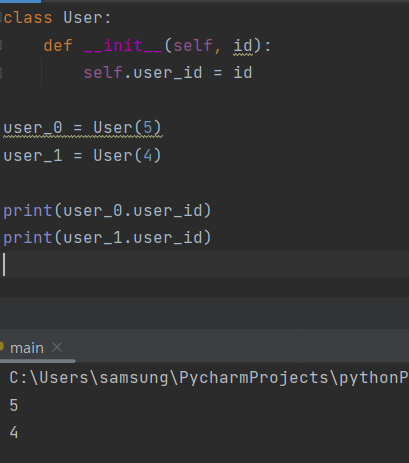The height and width of the screenshot is (463, 409).
Task: Click the 'user_0 = User(5)' line
Action: coord(82,128)
